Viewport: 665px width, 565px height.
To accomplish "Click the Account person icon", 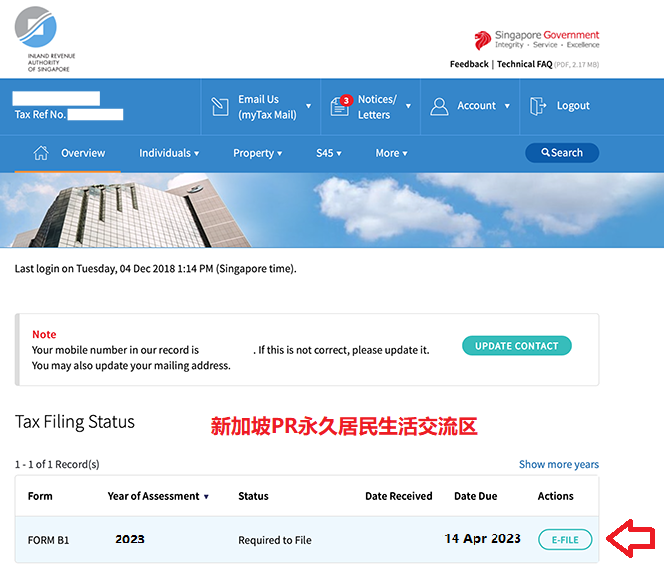I will click(x=439, y=106).
